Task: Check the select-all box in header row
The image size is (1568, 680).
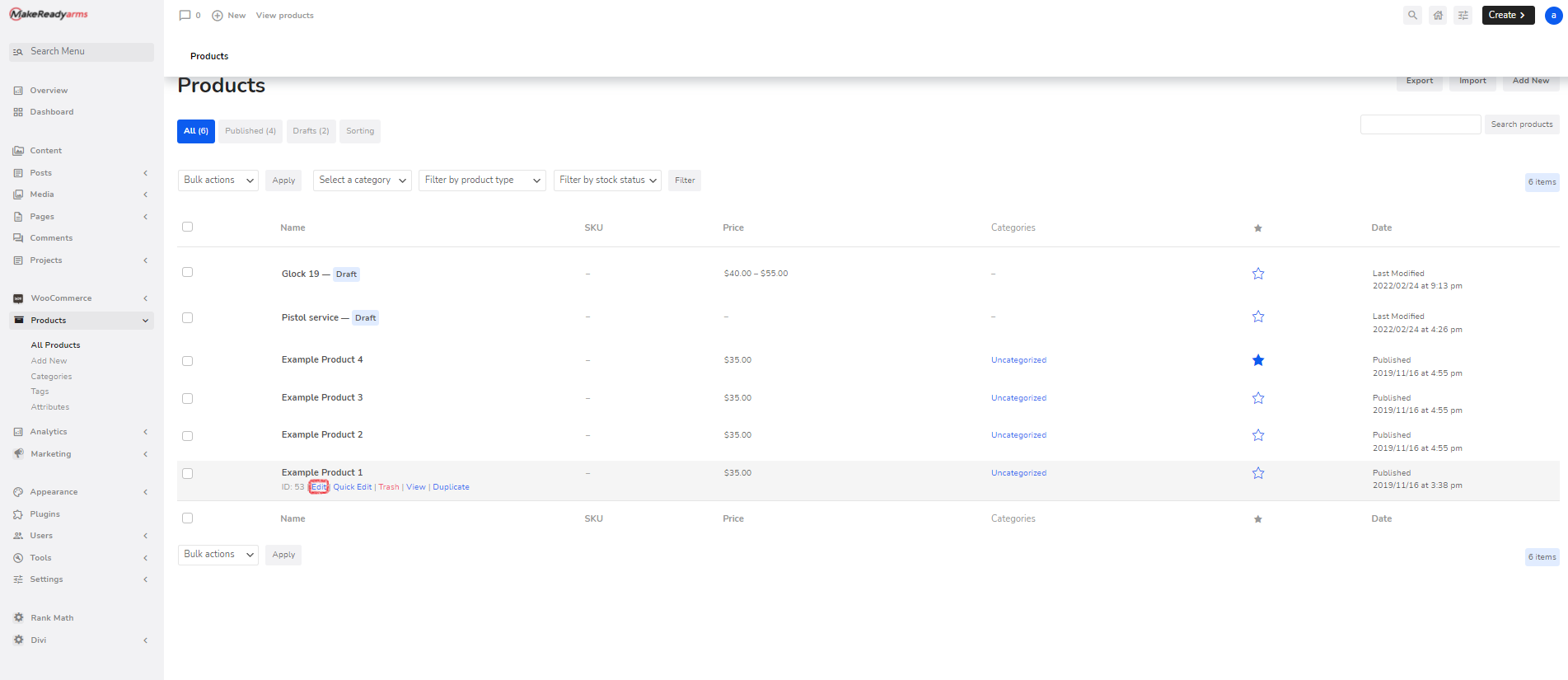Action: (187, 227)
